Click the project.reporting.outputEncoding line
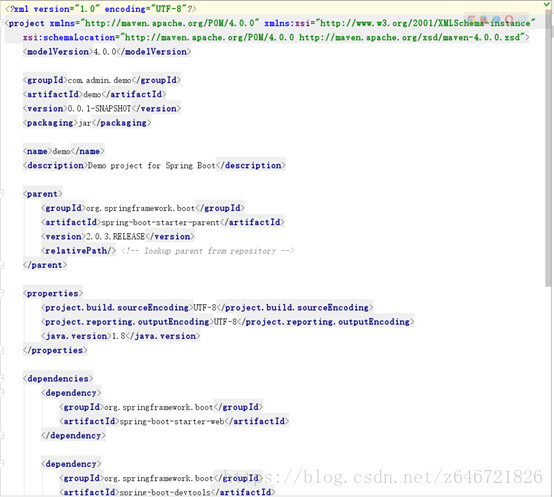554x497 pixels. [228, 322]
